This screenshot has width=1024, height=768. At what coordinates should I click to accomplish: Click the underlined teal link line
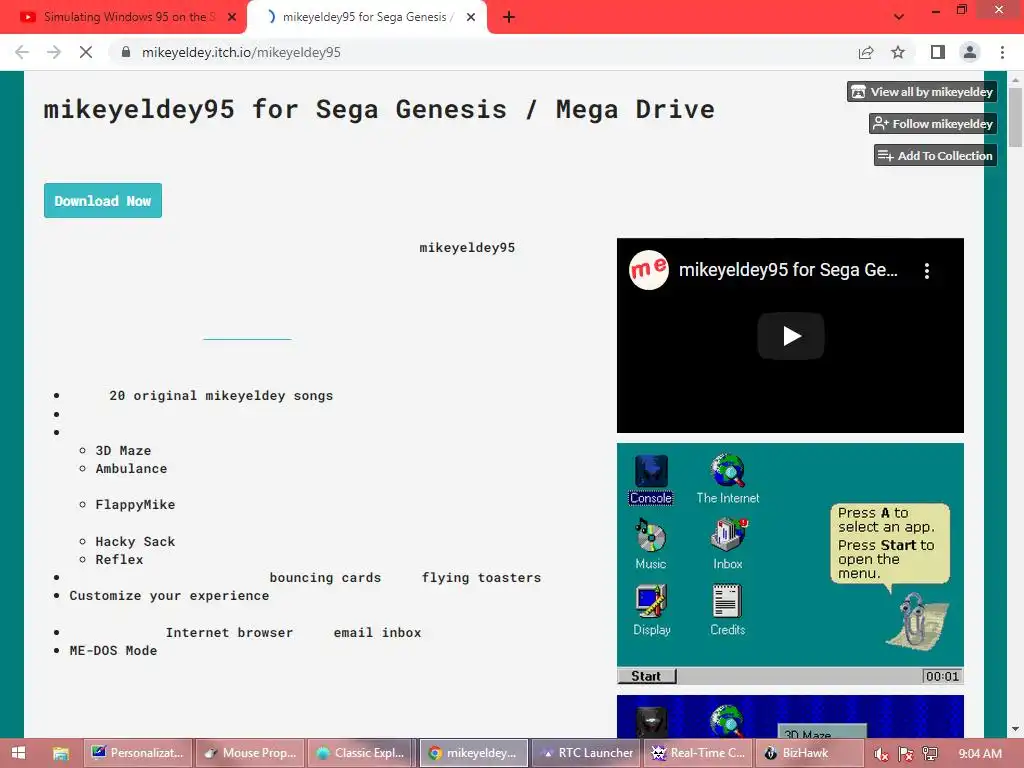pos(247,339)
